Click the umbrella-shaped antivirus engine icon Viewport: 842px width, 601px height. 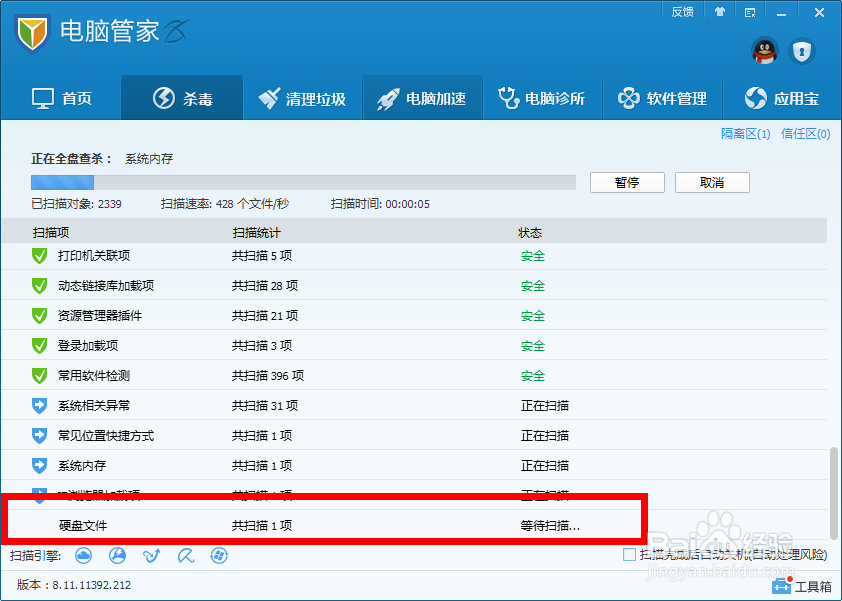185,555
